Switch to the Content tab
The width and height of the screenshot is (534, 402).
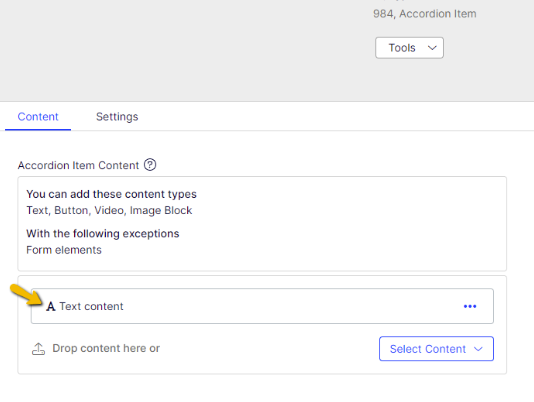[x=38, y=117]
